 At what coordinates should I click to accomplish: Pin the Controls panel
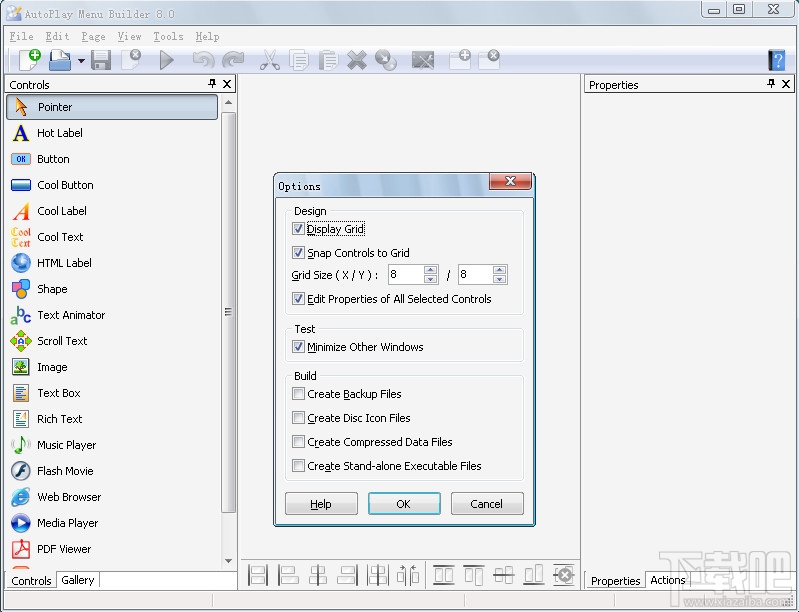[x=212, y=84]
